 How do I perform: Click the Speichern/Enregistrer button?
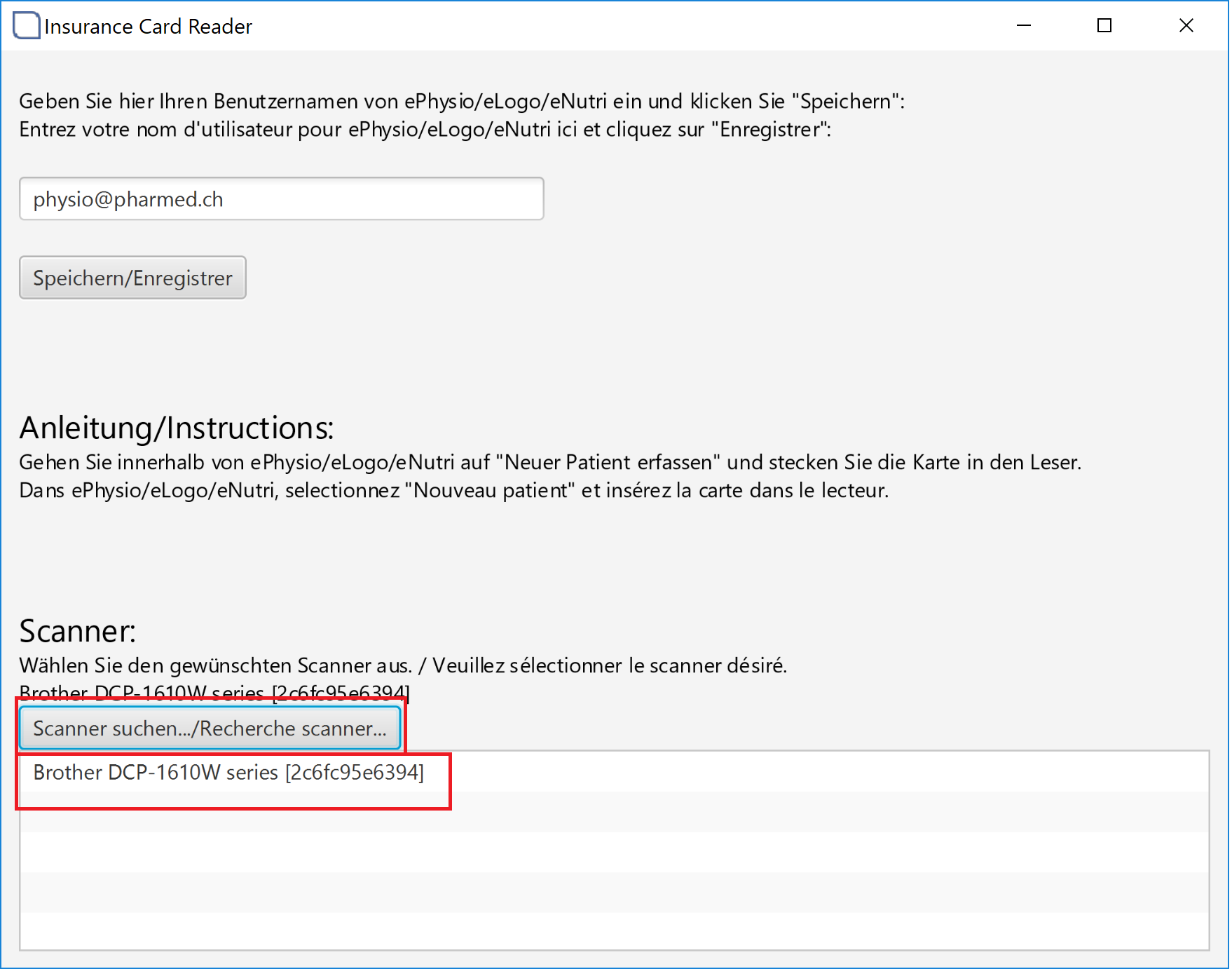[x=132, y=278]
